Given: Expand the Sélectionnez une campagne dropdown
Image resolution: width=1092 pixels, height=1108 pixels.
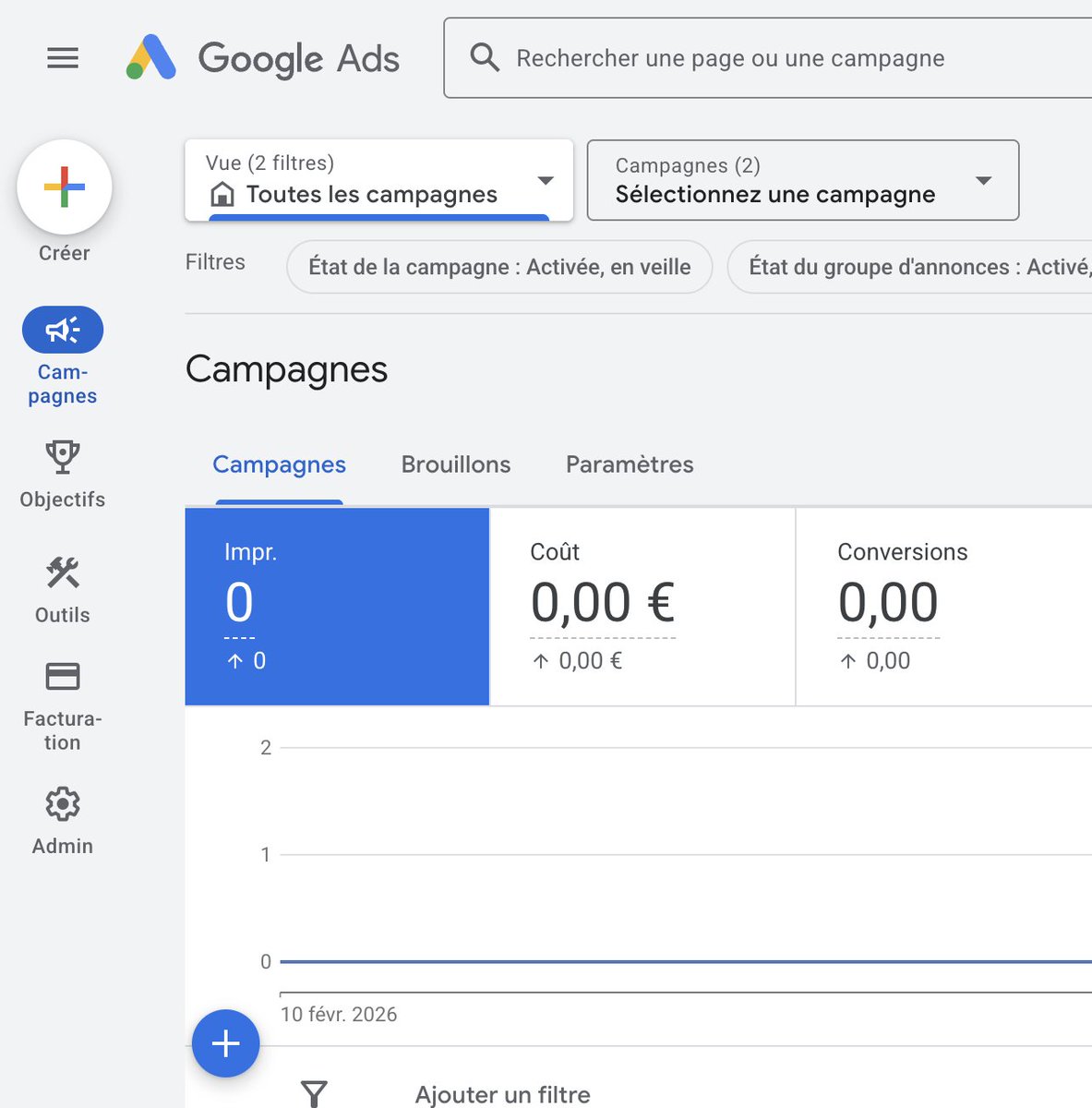Looking at the screenshot, I should point(803,180).
